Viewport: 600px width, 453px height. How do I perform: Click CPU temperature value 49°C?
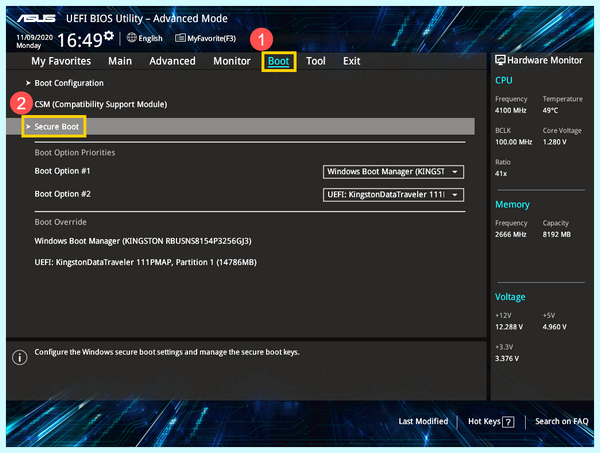click(x=550, y=110)
